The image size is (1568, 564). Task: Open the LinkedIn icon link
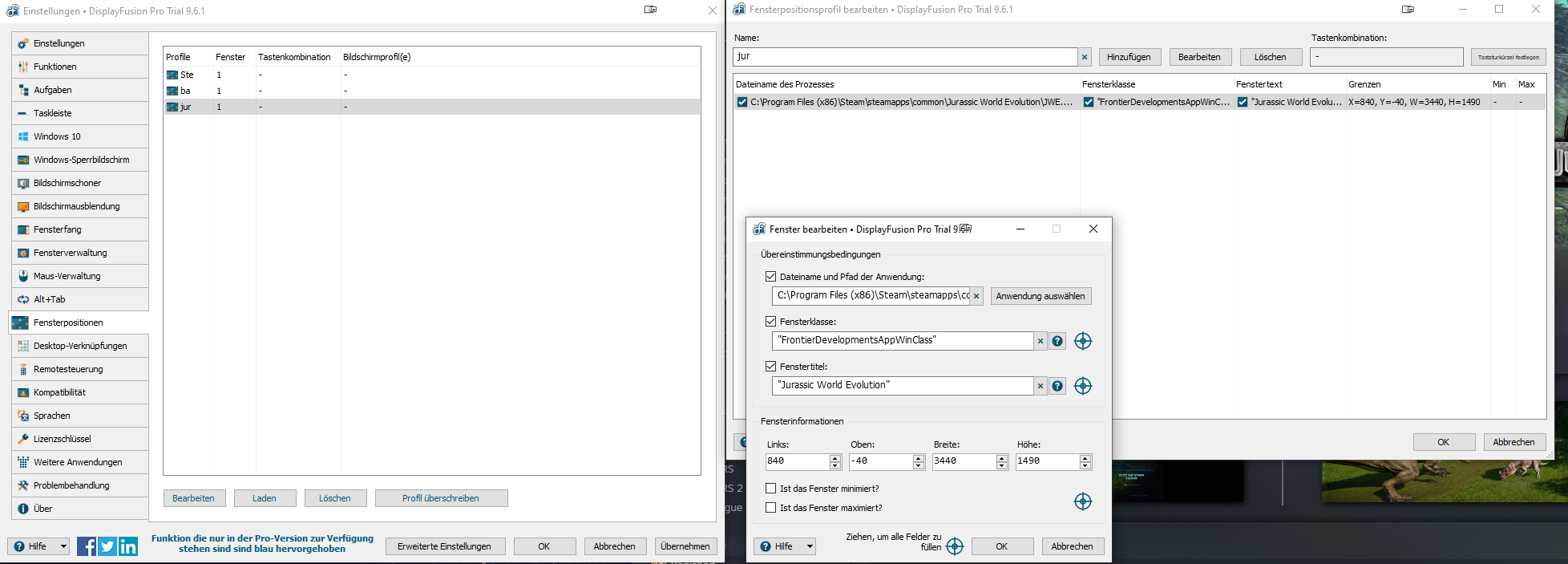128,546
